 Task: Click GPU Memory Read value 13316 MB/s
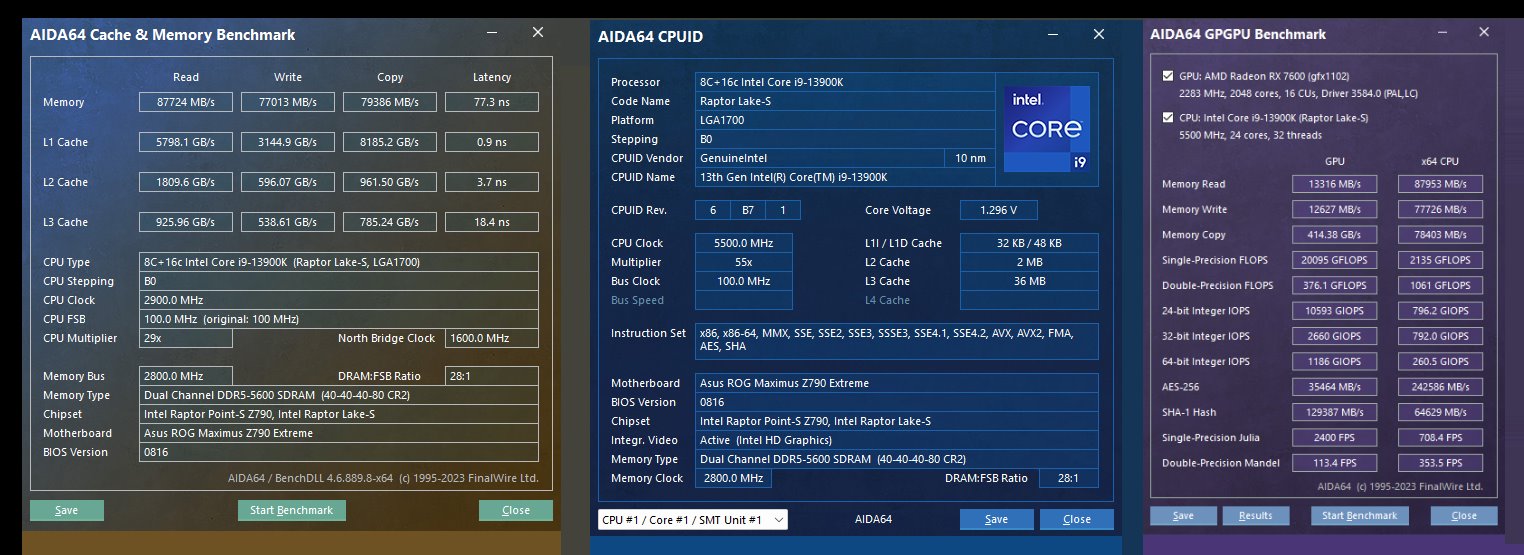[x=1335, y=184]
